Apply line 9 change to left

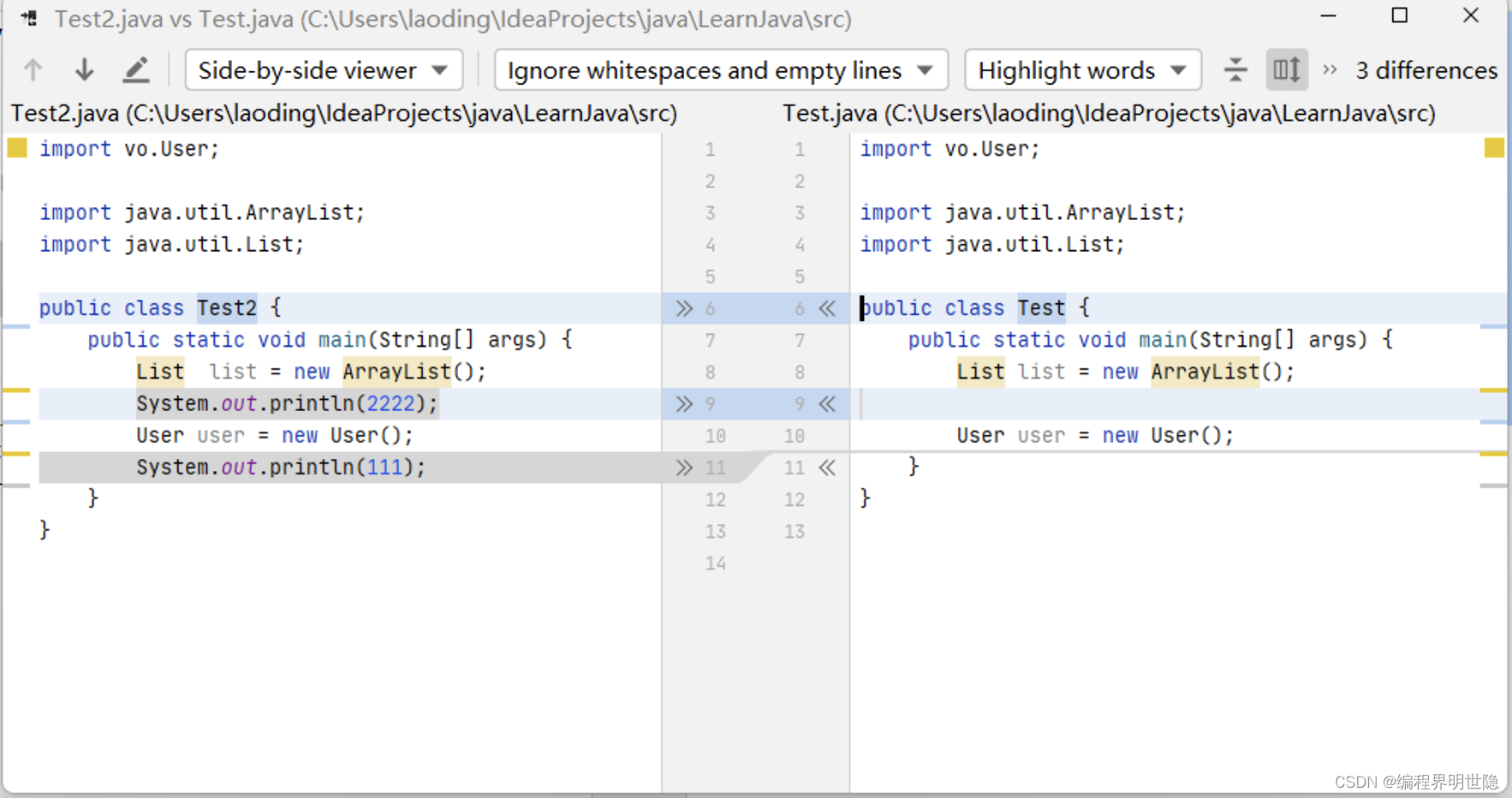[827, 404]
